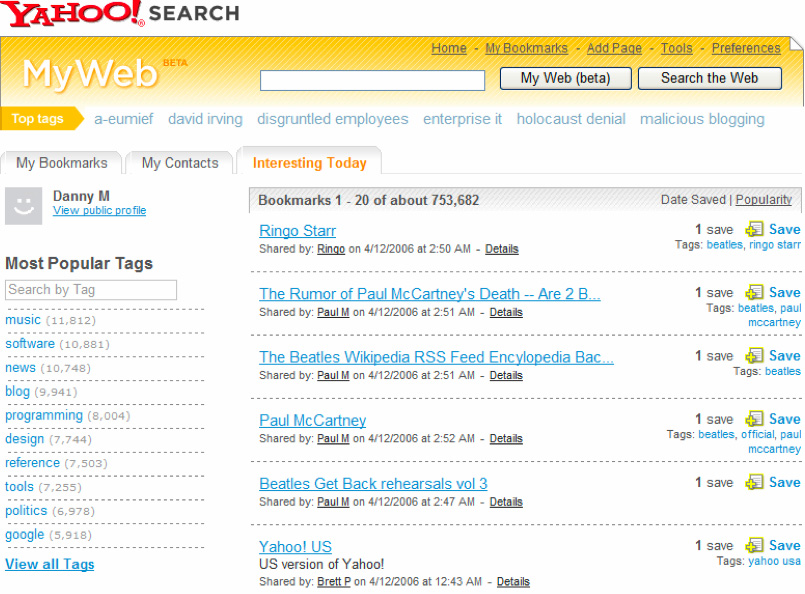The width and height of the screenshot is (805, 594).
Task: Click the MyWeb beta logo
Action: point(105,74)
